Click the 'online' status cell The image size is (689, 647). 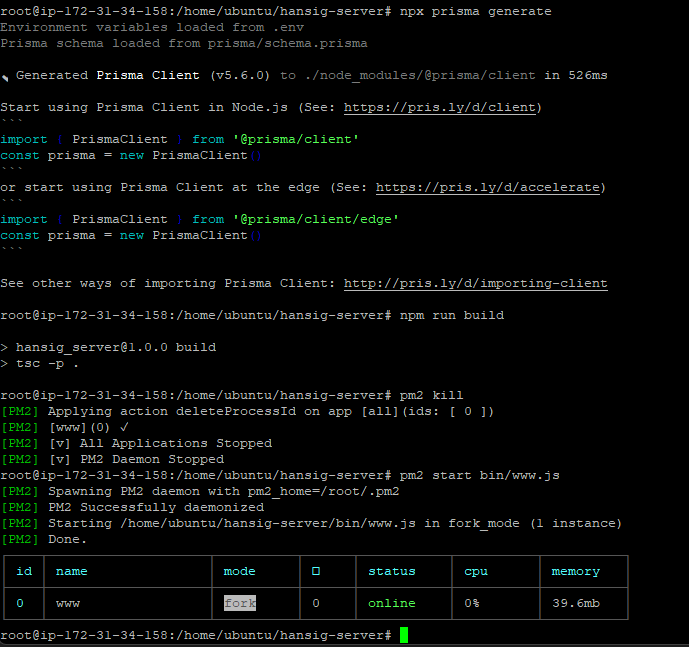[x=392, y=603]
